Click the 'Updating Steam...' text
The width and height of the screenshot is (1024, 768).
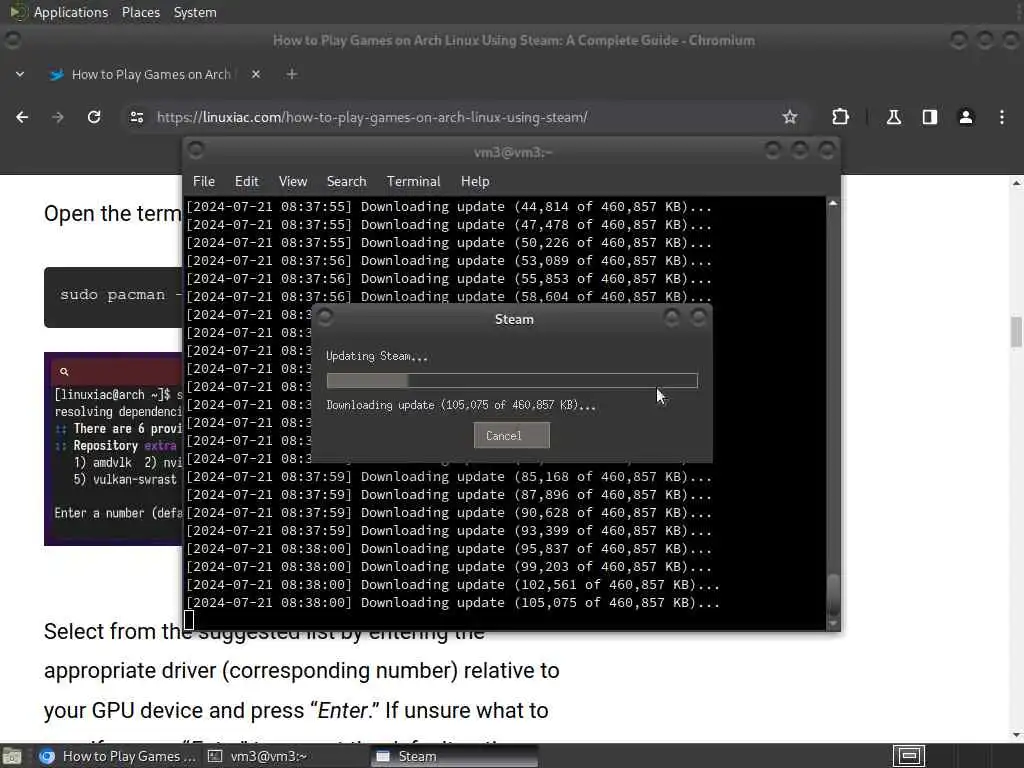point(377,357)
